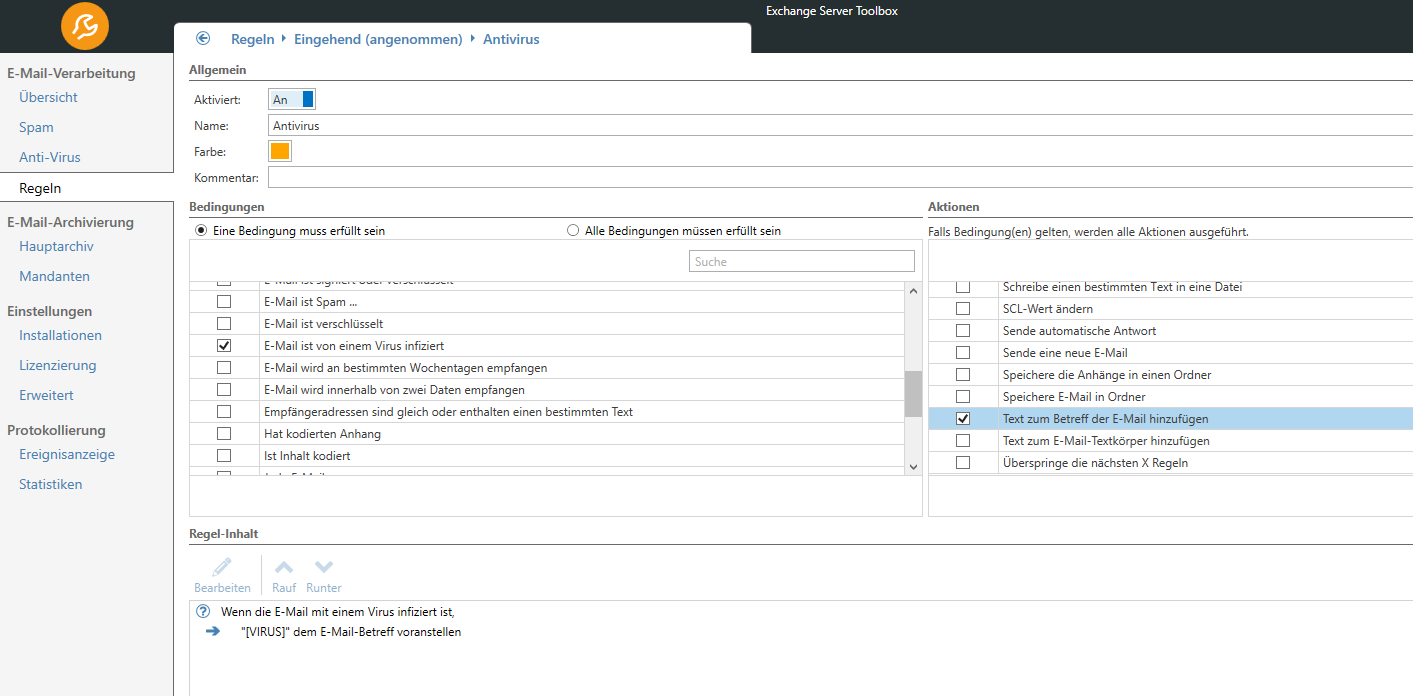The height and width of the screenshot is (696, 1413).
Task: Click the Bearbeiten pencil icon
Action: pos(222,567)
